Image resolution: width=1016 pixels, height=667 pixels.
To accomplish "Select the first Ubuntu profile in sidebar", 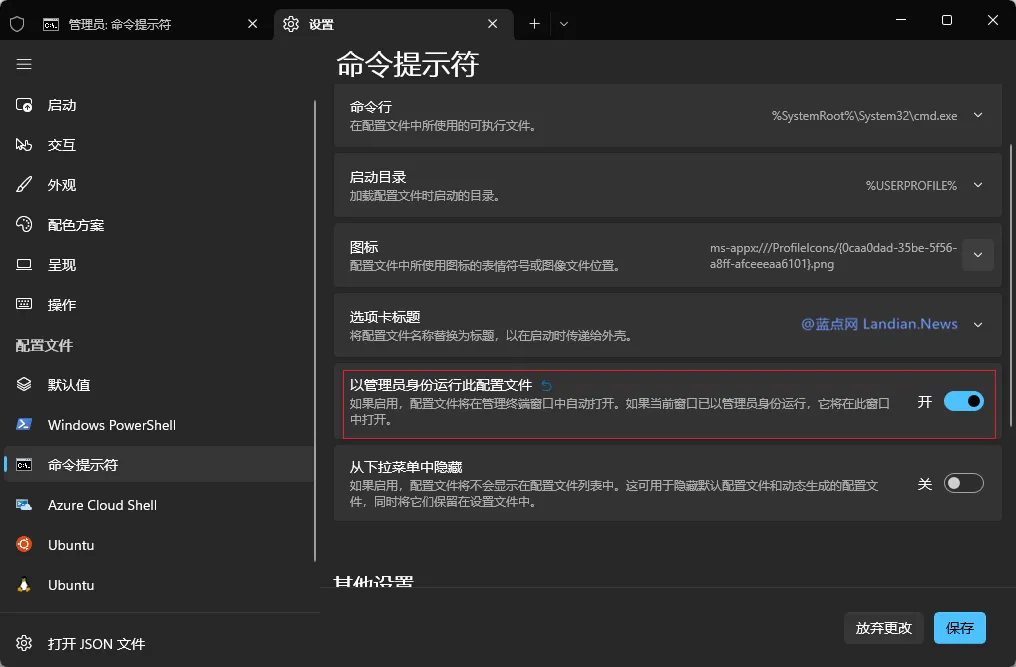I will (x=74, y=545).
